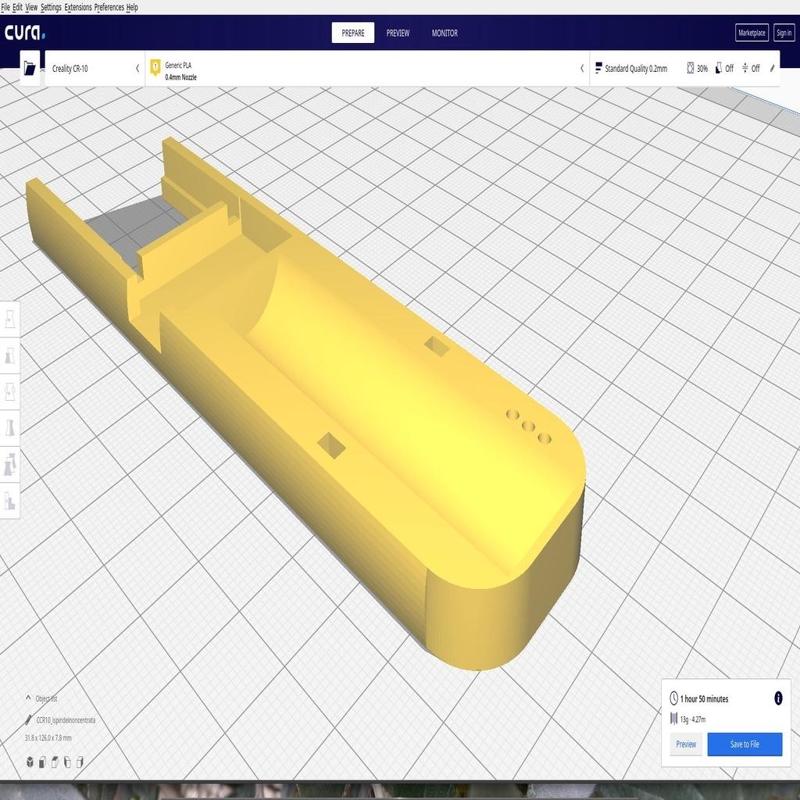Click the 31.8 x 126.0 x 7.8 mm dimensions
The width and height of the screenshot is (800, 800).
(48, 738)
